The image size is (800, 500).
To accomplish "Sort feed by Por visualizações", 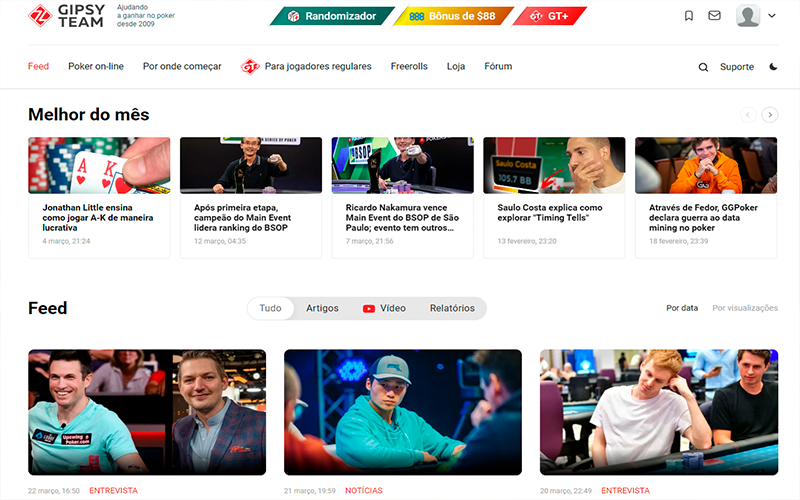I will tap(744, 308).
